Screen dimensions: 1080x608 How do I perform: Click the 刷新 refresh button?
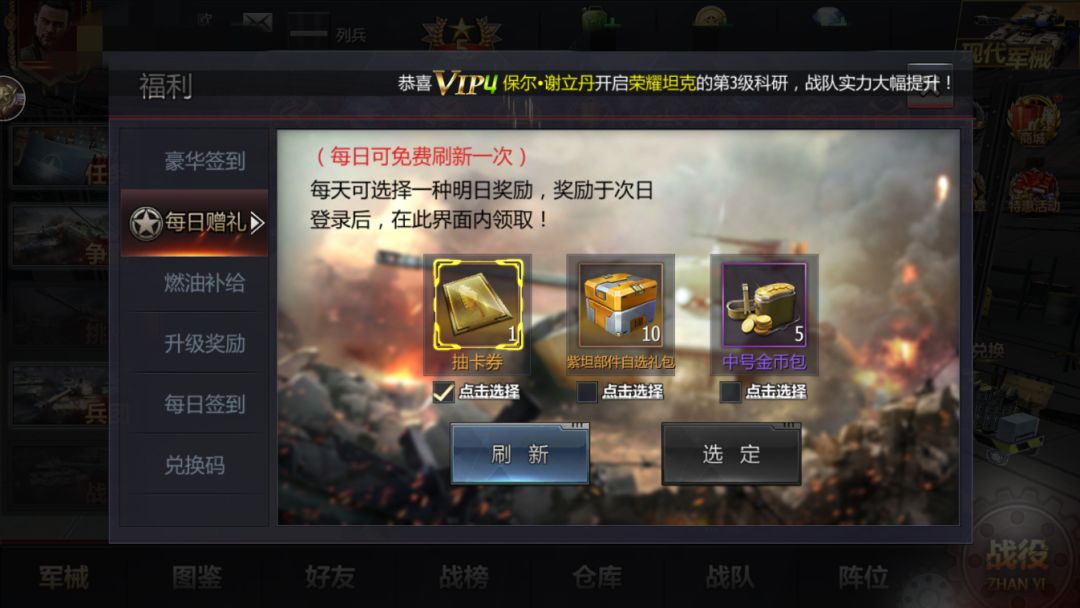(x=520, y=454)
